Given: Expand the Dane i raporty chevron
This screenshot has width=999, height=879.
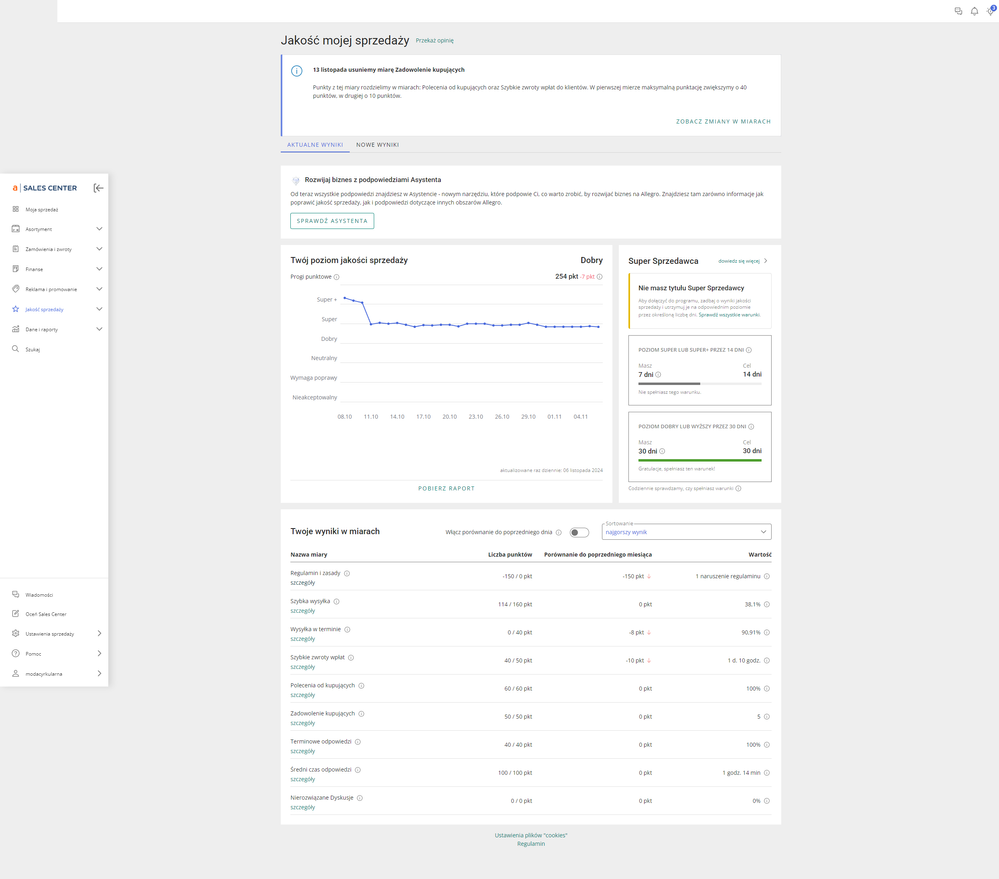Looking at the screenshot, I should (99, 329).
